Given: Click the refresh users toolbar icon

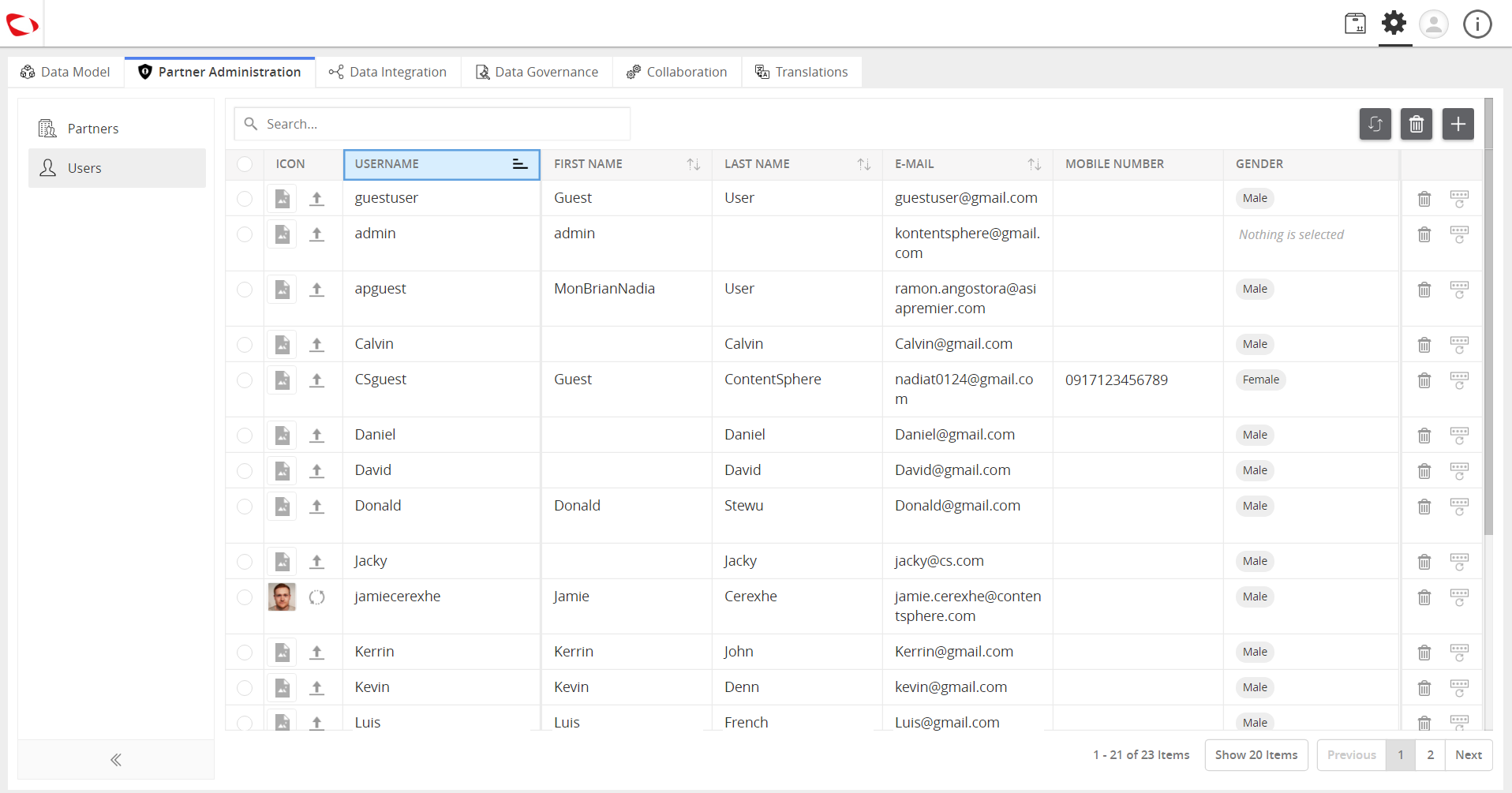Looking at the screenshot, I should [1375, 124].
